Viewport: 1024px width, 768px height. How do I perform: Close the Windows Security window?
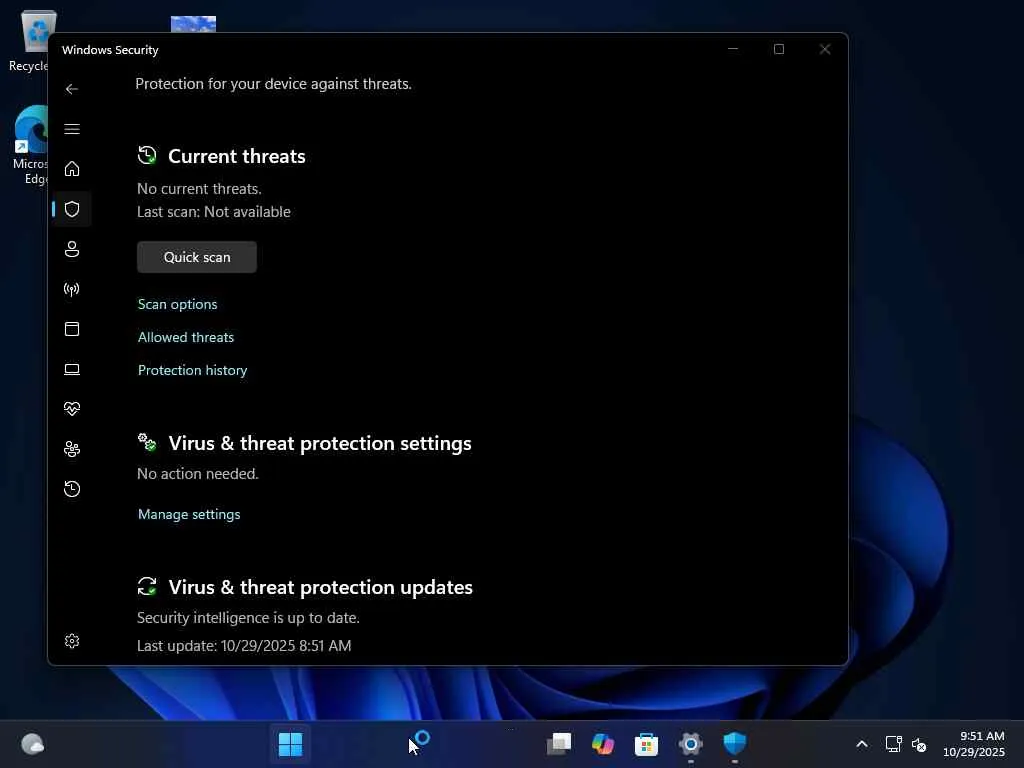click(825, 49)
